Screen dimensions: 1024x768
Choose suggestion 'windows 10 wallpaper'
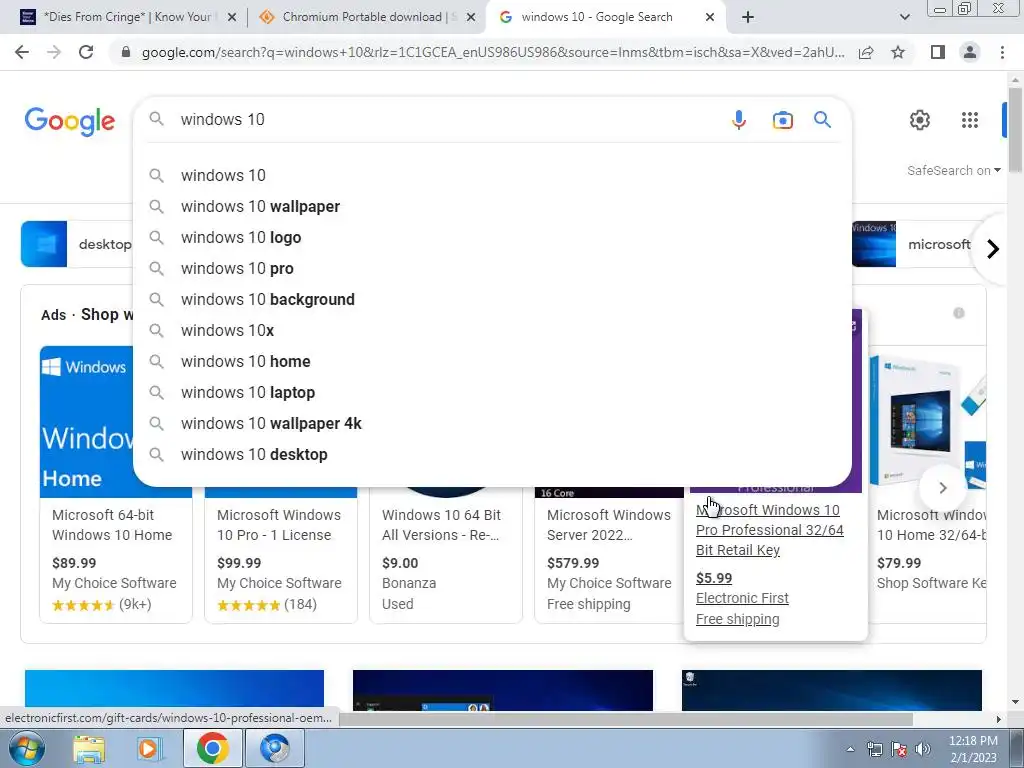pyautogui.click(x=492, y=206)
